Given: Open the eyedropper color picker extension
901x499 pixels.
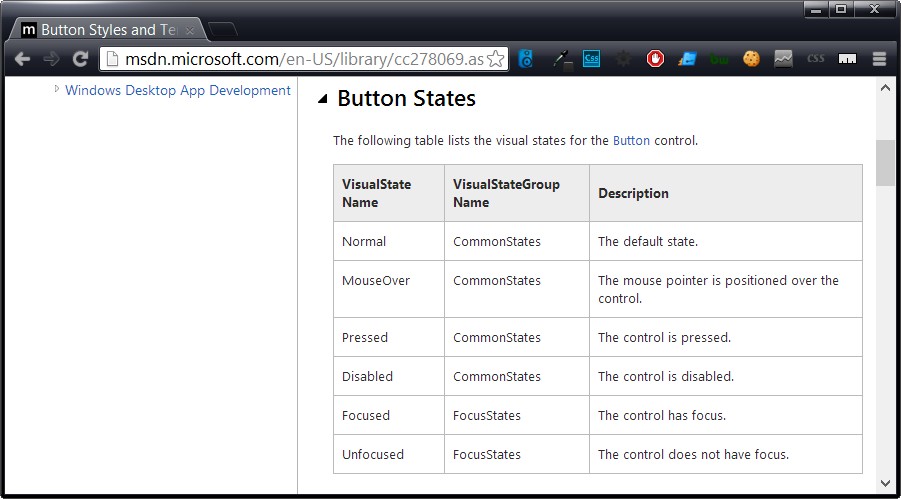Looking at the screenshot, I should pyautogui.click(x=561, y=59).
